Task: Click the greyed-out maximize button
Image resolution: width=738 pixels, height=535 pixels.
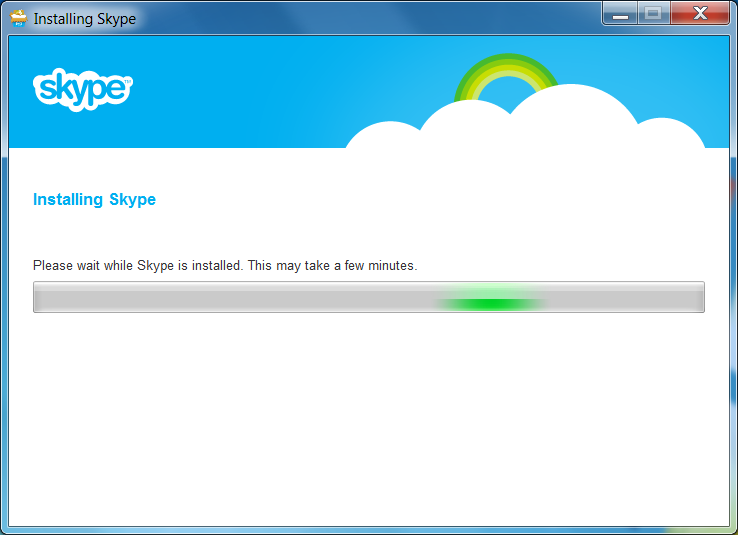Action: pyautogui.click(x=653, y=14)
